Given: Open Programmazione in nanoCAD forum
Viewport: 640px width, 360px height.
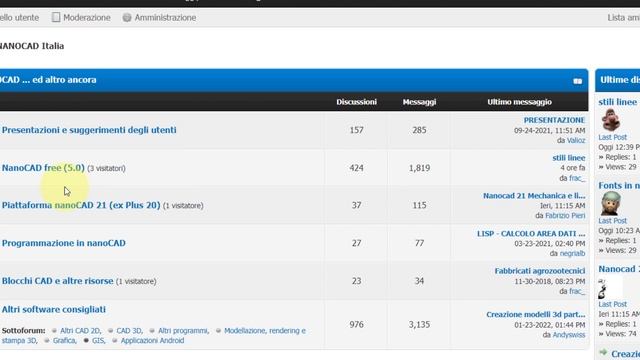Looking at the screenshot, I should click(x=64, y=243).
